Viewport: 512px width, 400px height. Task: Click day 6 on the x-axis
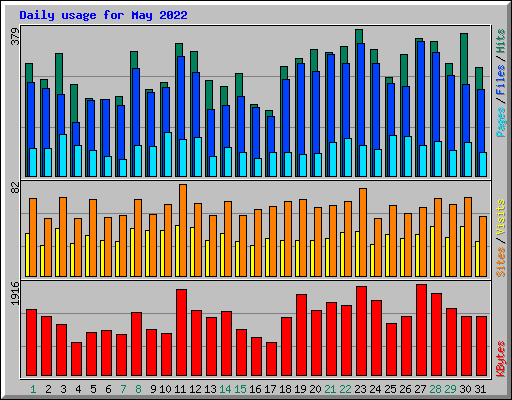pyautogui.click(x=108, y=389)
